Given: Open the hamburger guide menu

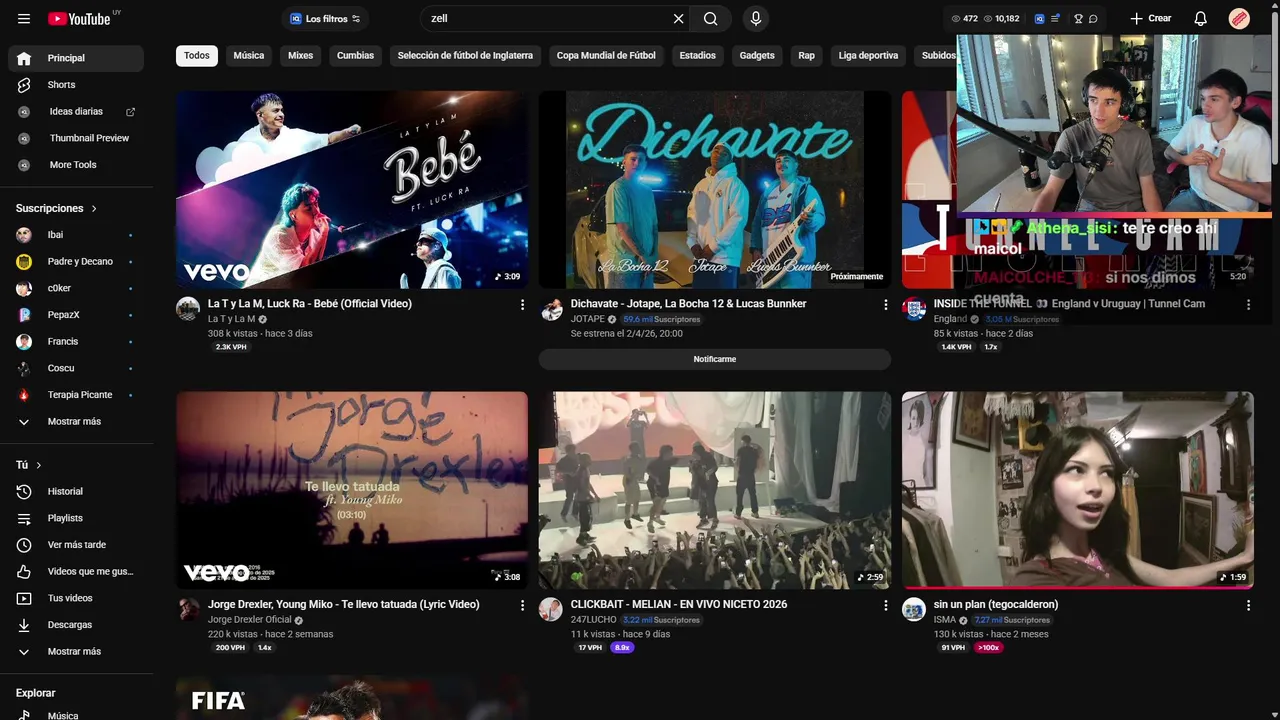Looking at the screenshot, I should pos(24,19).
